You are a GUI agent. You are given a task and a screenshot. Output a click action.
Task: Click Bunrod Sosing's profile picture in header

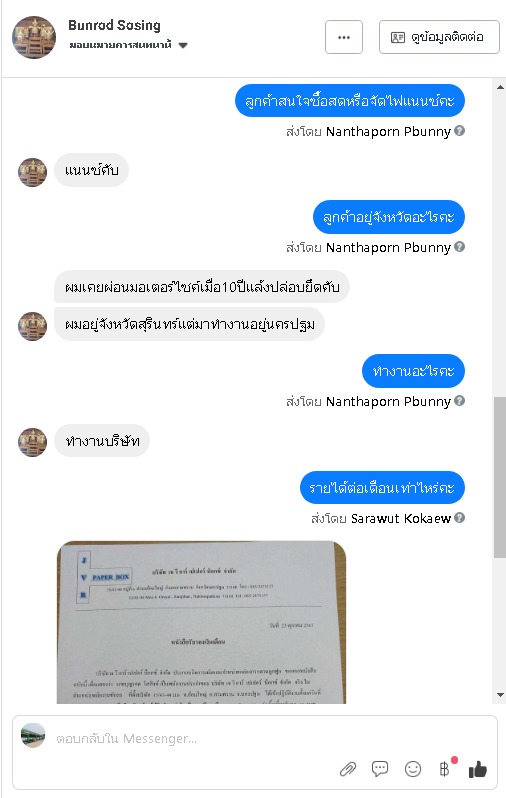coord(34,37)
